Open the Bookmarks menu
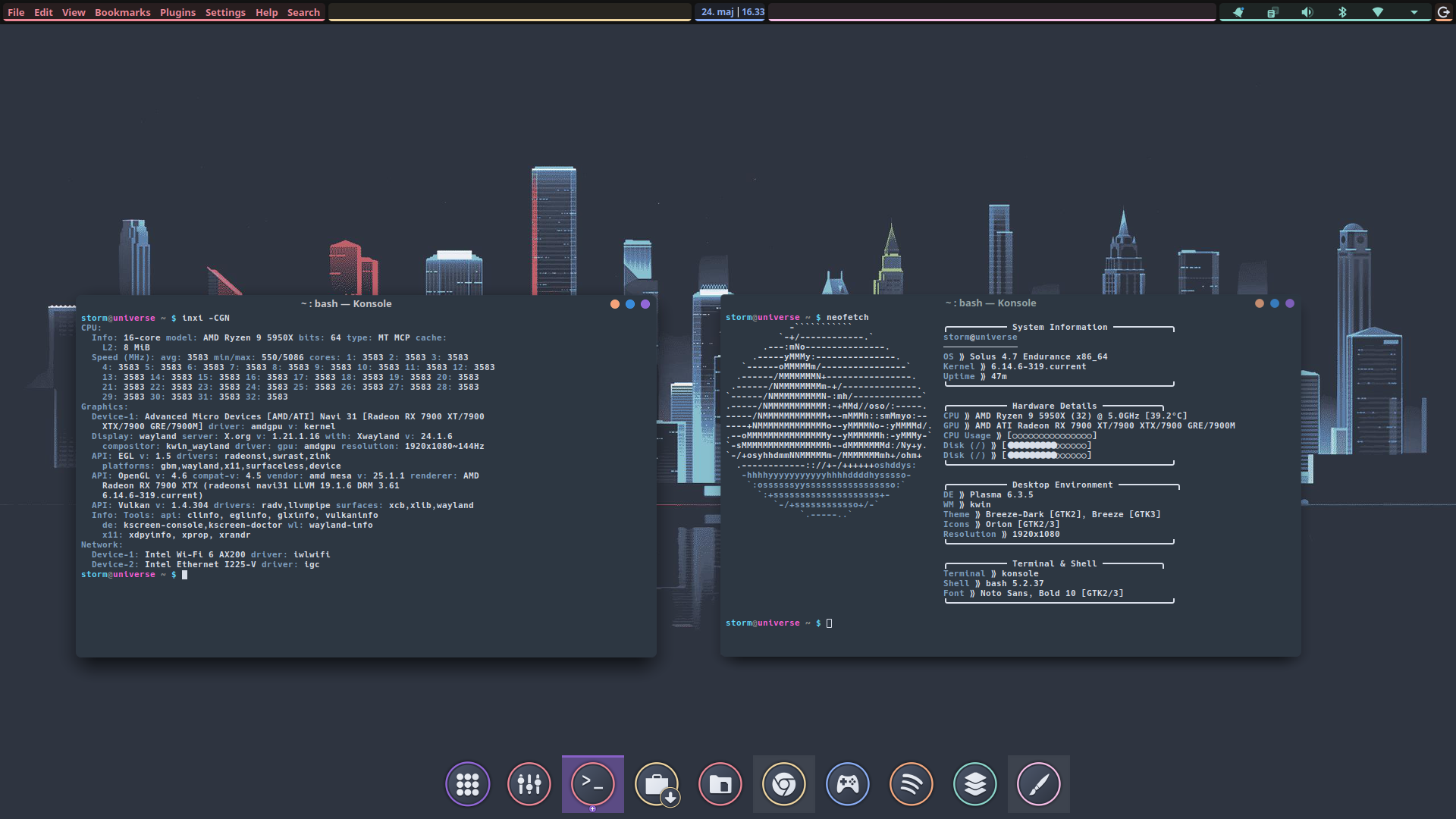This screenshot has width=1456, height=819. pos(122,12)
